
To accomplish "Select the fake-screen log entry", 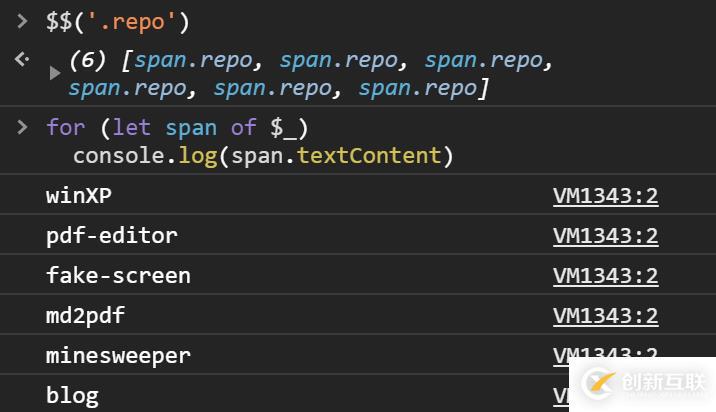I will point(118,276).
